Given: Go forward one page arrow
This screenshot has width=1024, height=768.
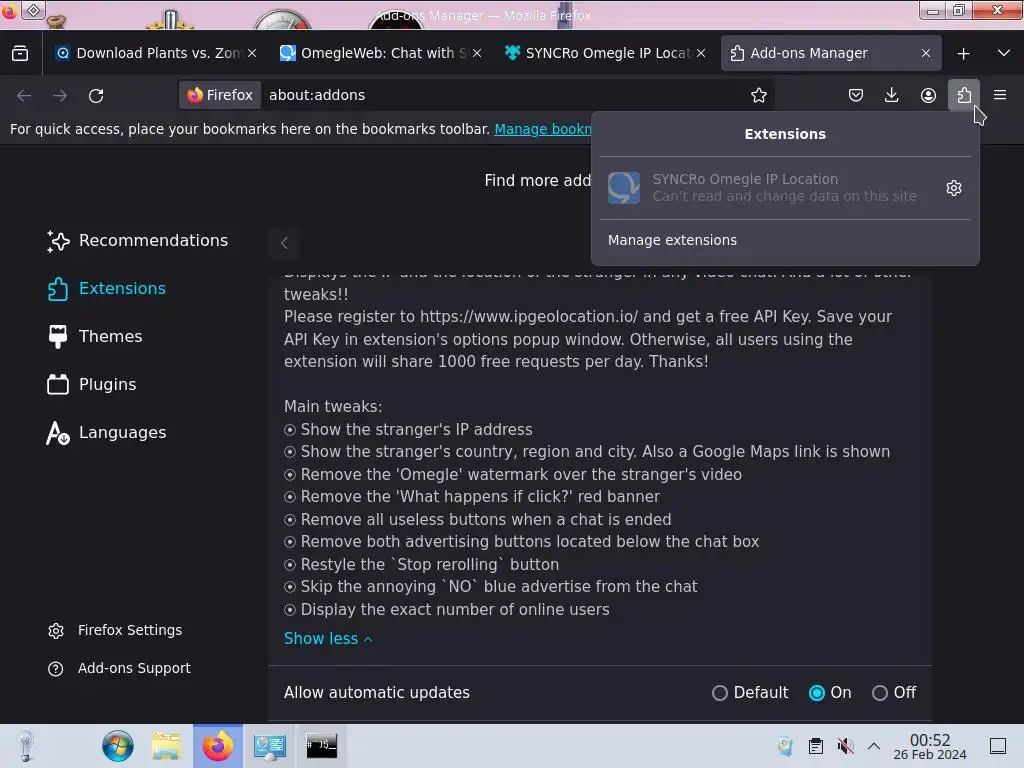Looking at the screenshot, I should pyautogui.click(x=60, y=95).
